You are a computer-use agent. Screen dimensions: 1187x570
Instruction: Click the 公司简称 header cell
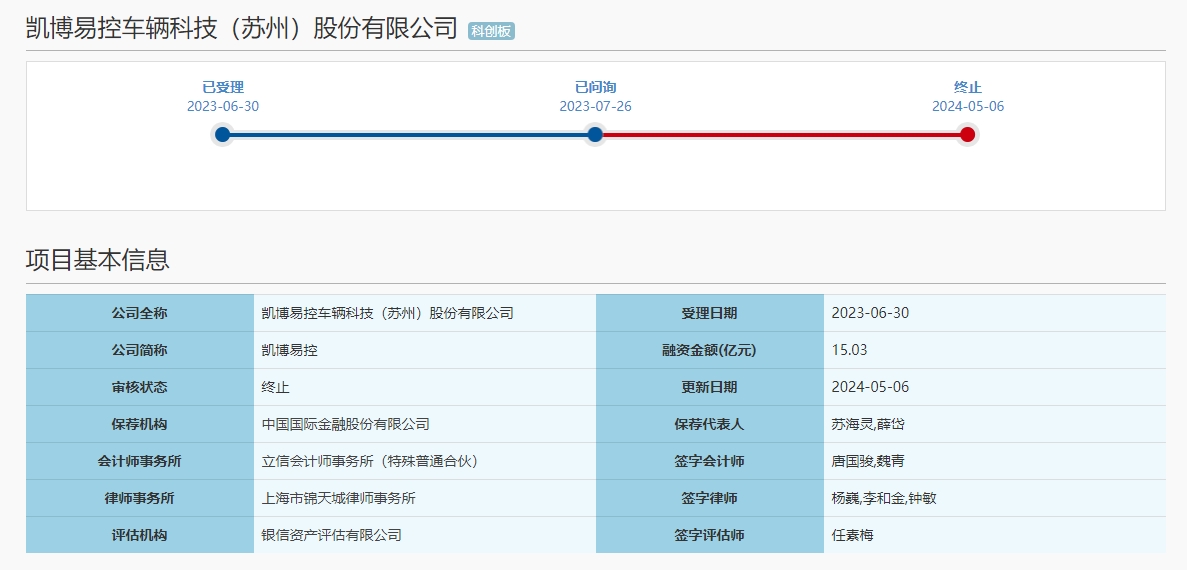[x=140, y=350]
